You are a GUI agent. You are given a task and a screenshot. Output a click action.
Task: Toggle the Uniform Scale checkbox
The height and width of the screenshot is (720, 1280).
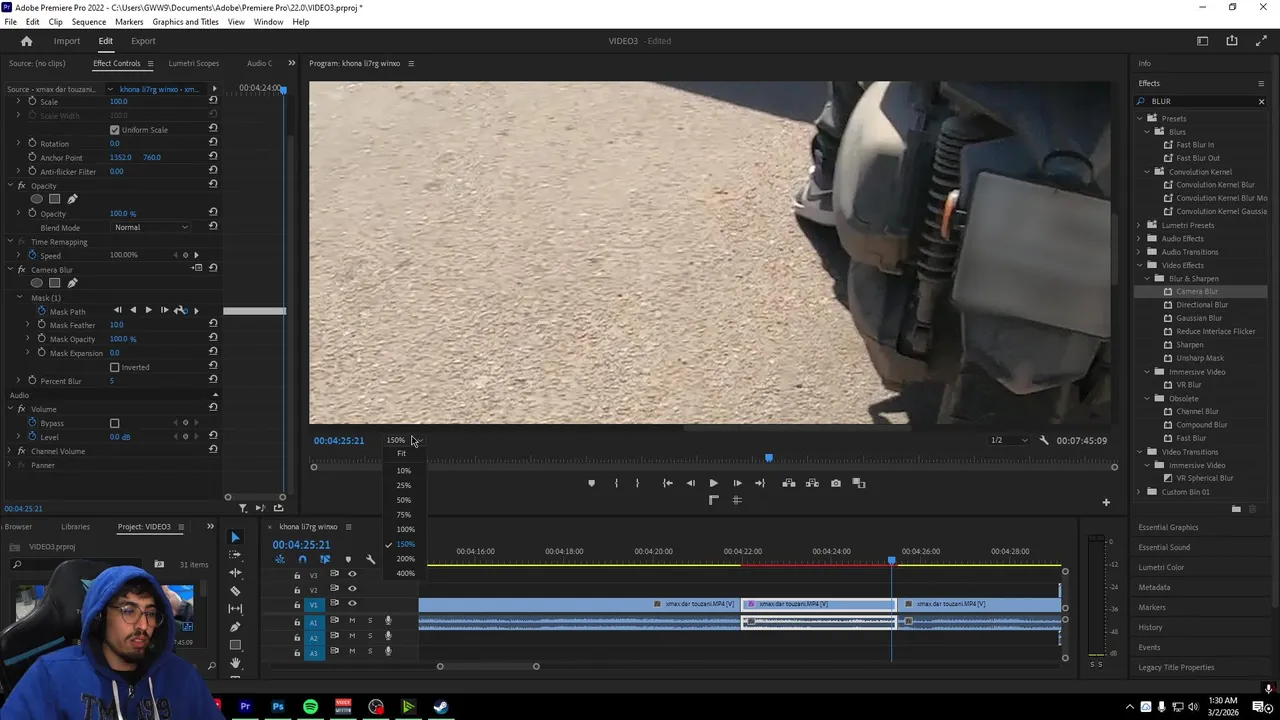coord(114,130)
